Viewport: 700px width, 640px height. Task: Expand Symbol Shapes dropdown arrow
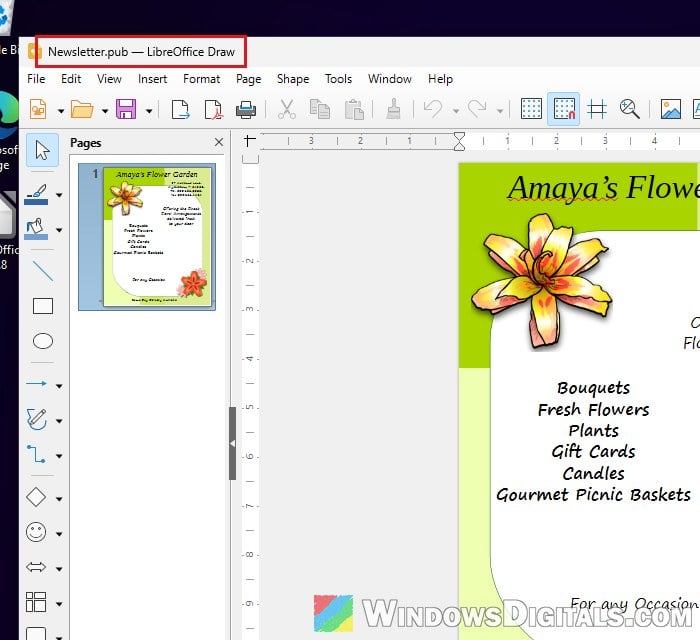click(x=59, y=534)
